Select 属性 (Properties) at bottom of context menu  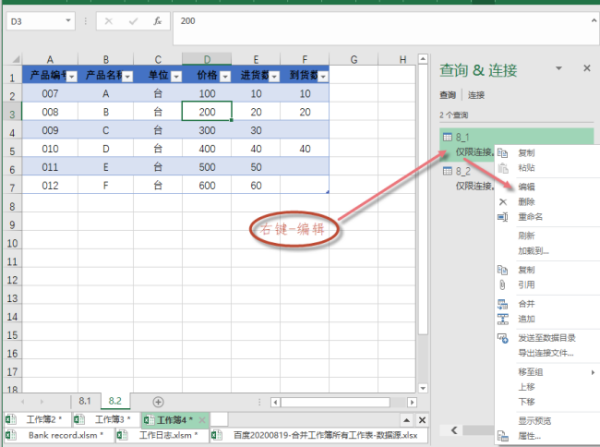pos(527,437)
